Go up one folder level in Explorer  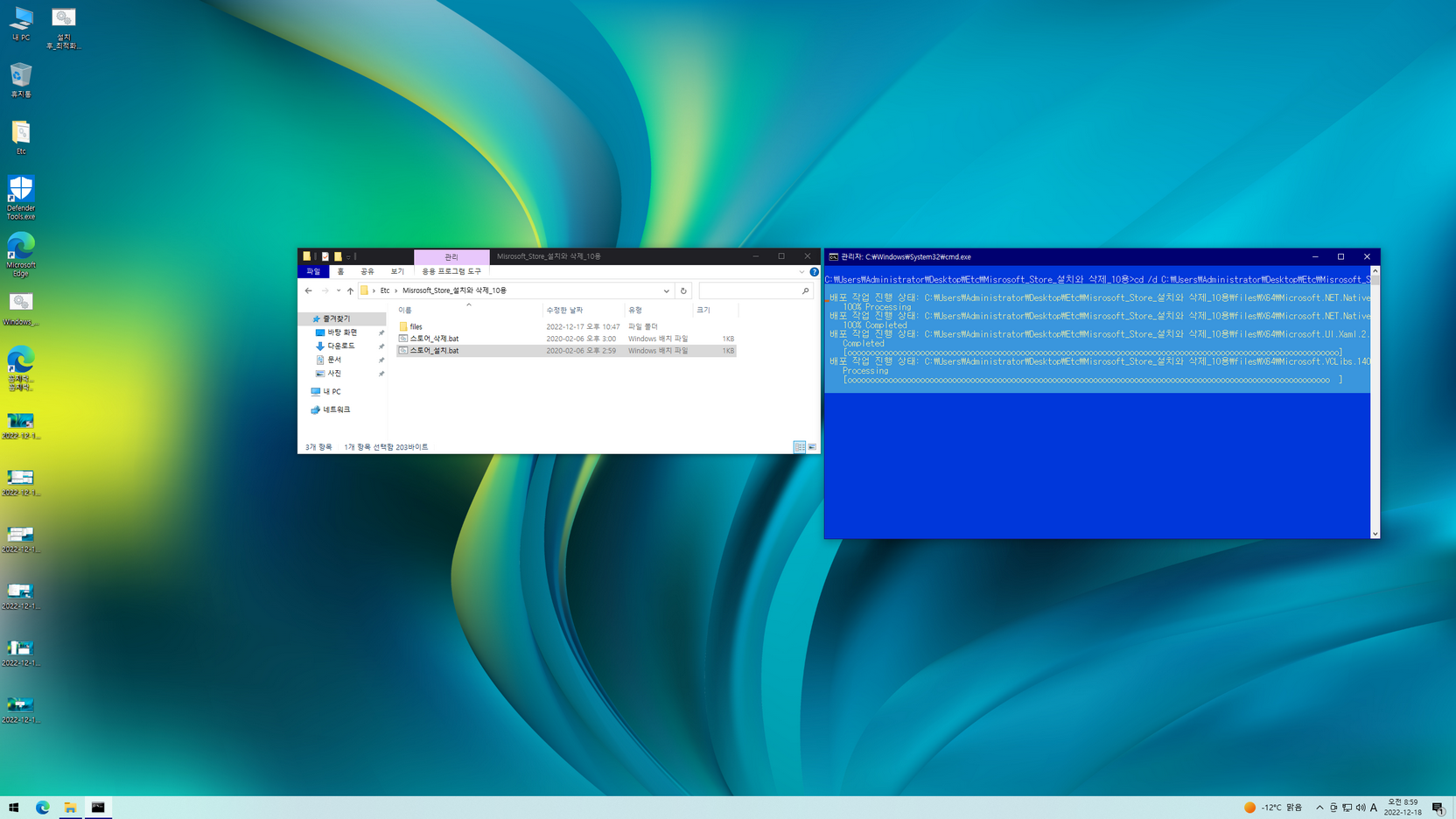pyautogui.click(x=350, y=290)
